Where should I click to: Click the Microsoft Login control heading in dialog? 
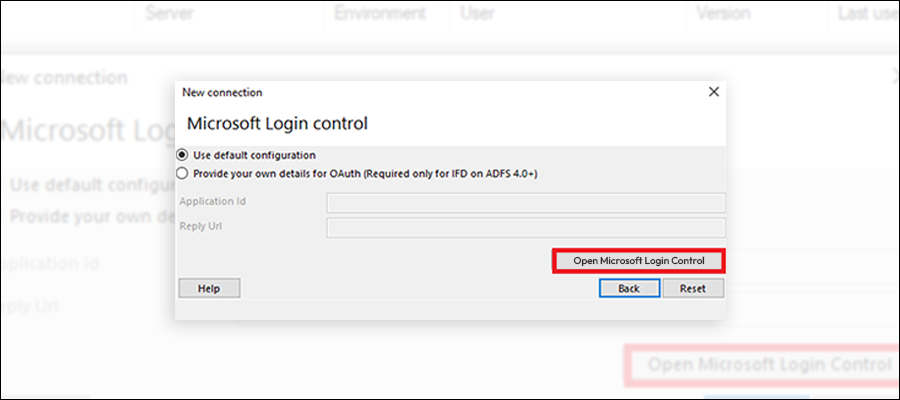coord(277,123)
